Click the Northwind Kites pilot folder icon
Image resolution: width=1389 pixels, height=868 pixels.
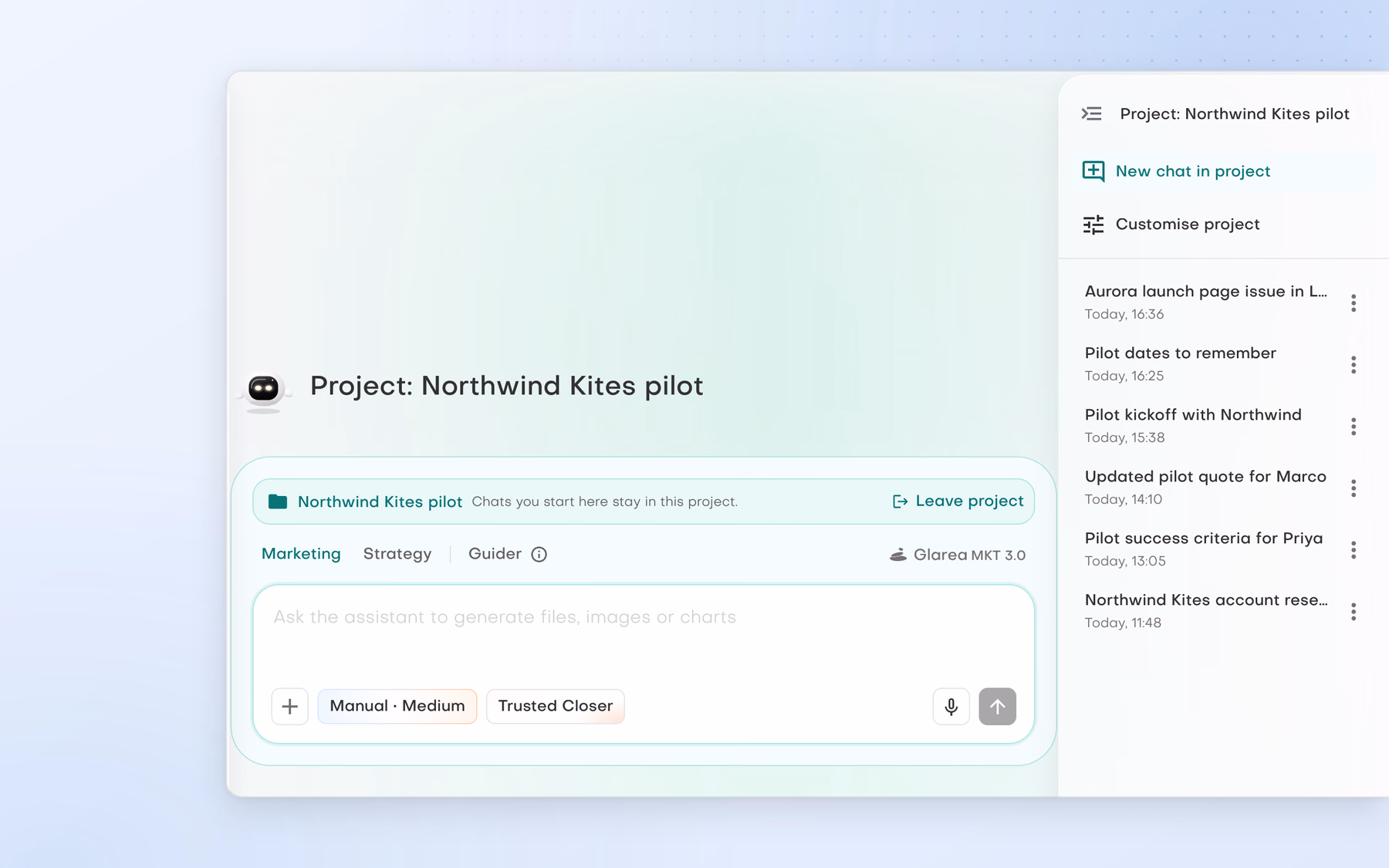coord(278,502)
